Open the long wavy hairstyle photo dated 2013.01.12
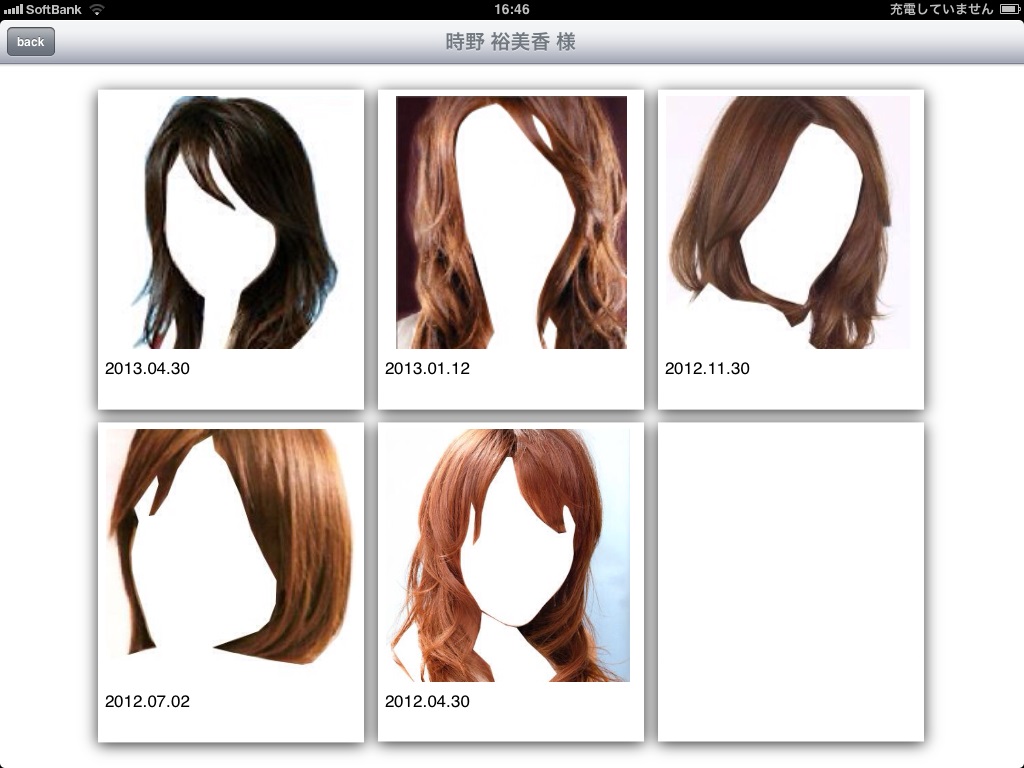Viewport: 1024px width, 768px height. pyautogui.click(x=511, y=222)
